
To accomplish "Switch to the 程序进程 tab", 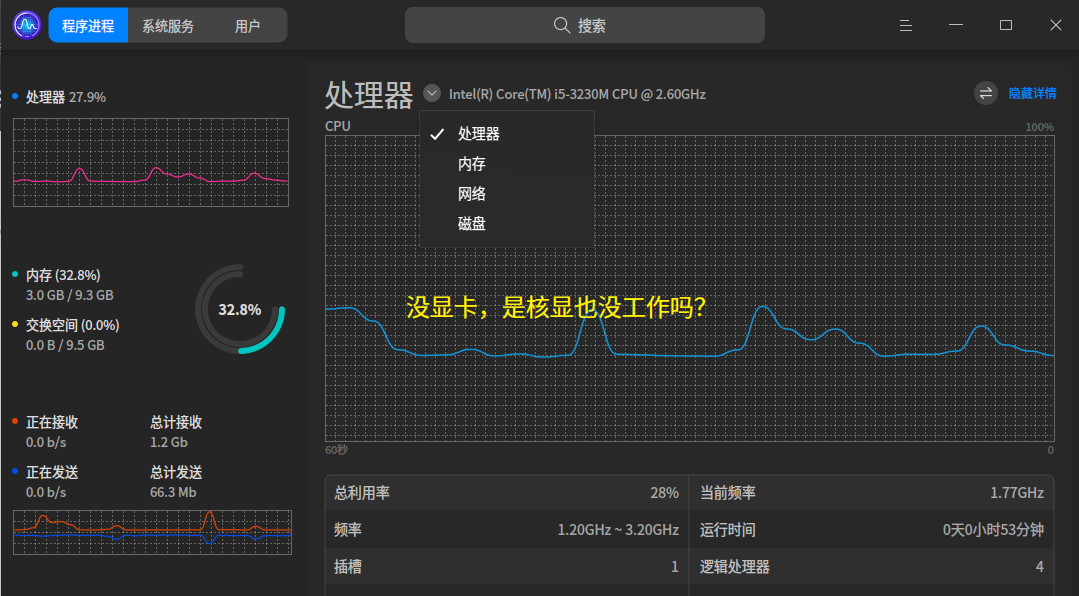I will click(x=88, y=25).
